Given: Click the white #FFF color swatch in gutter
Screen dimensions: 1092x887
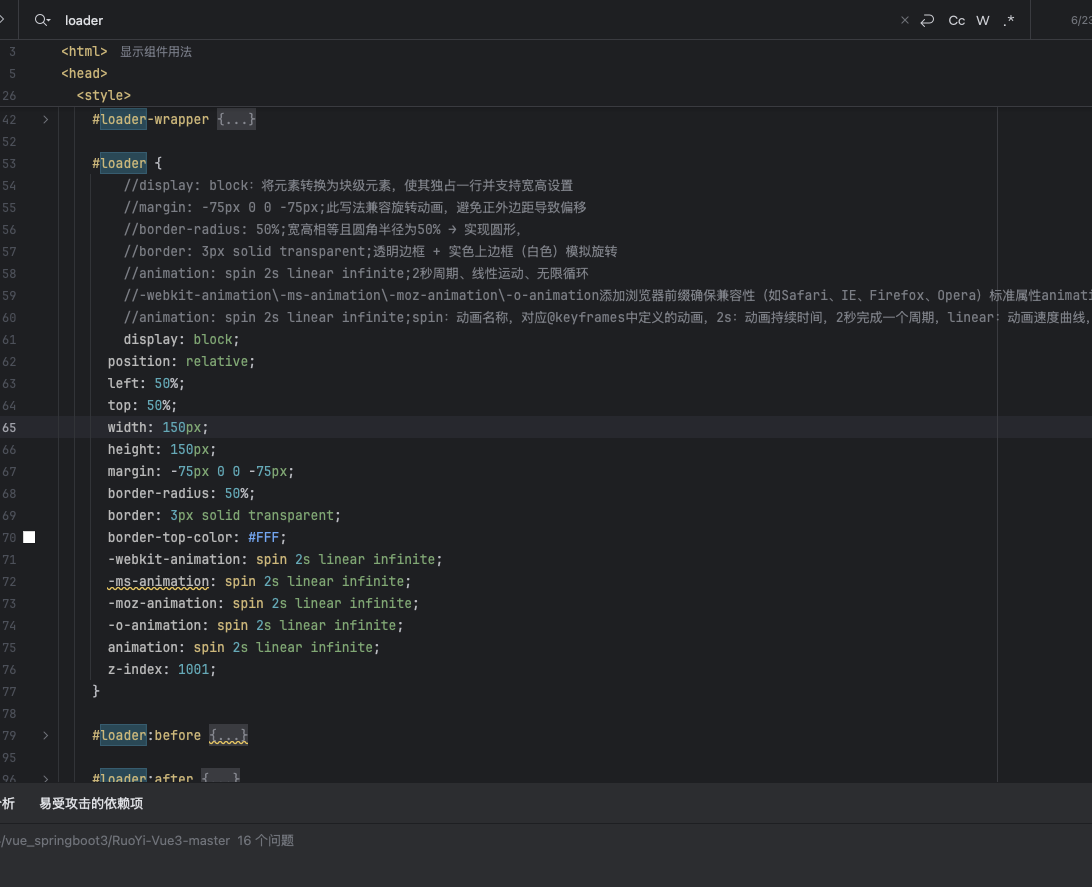Looking at the screenshot, I should pyautogui.click(x=29, y=538).
